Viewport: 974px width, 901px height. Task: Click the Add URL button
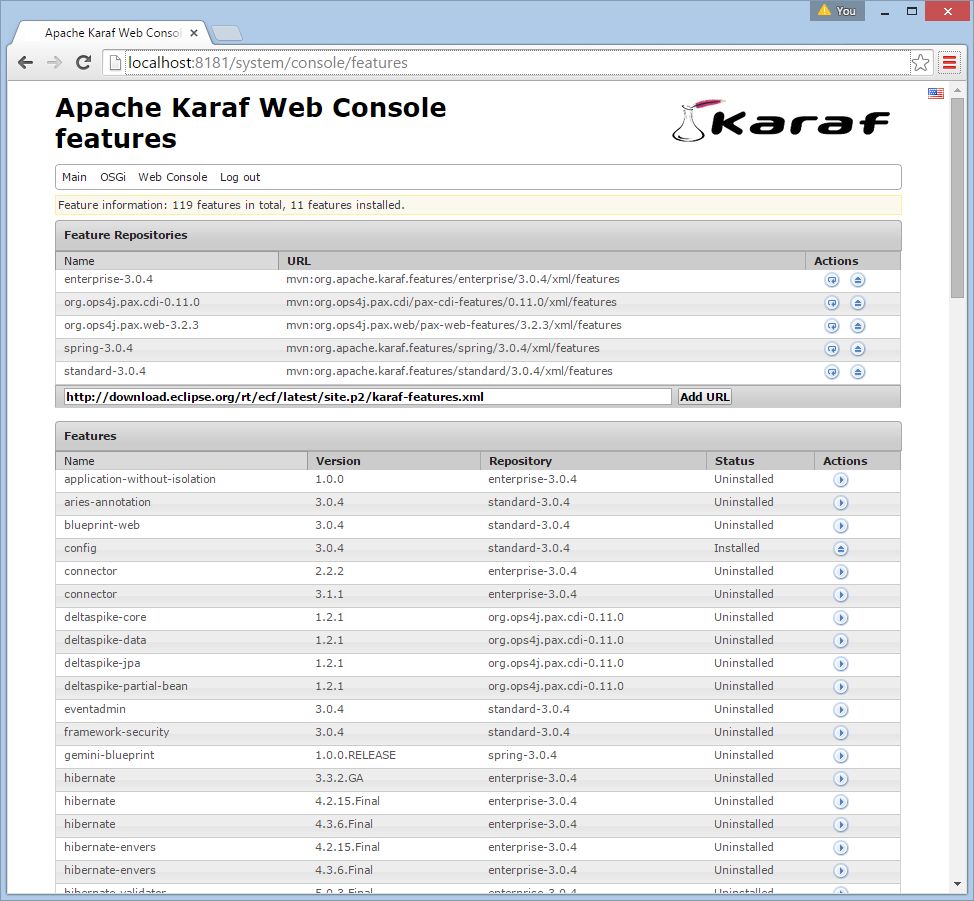point(704,397)
